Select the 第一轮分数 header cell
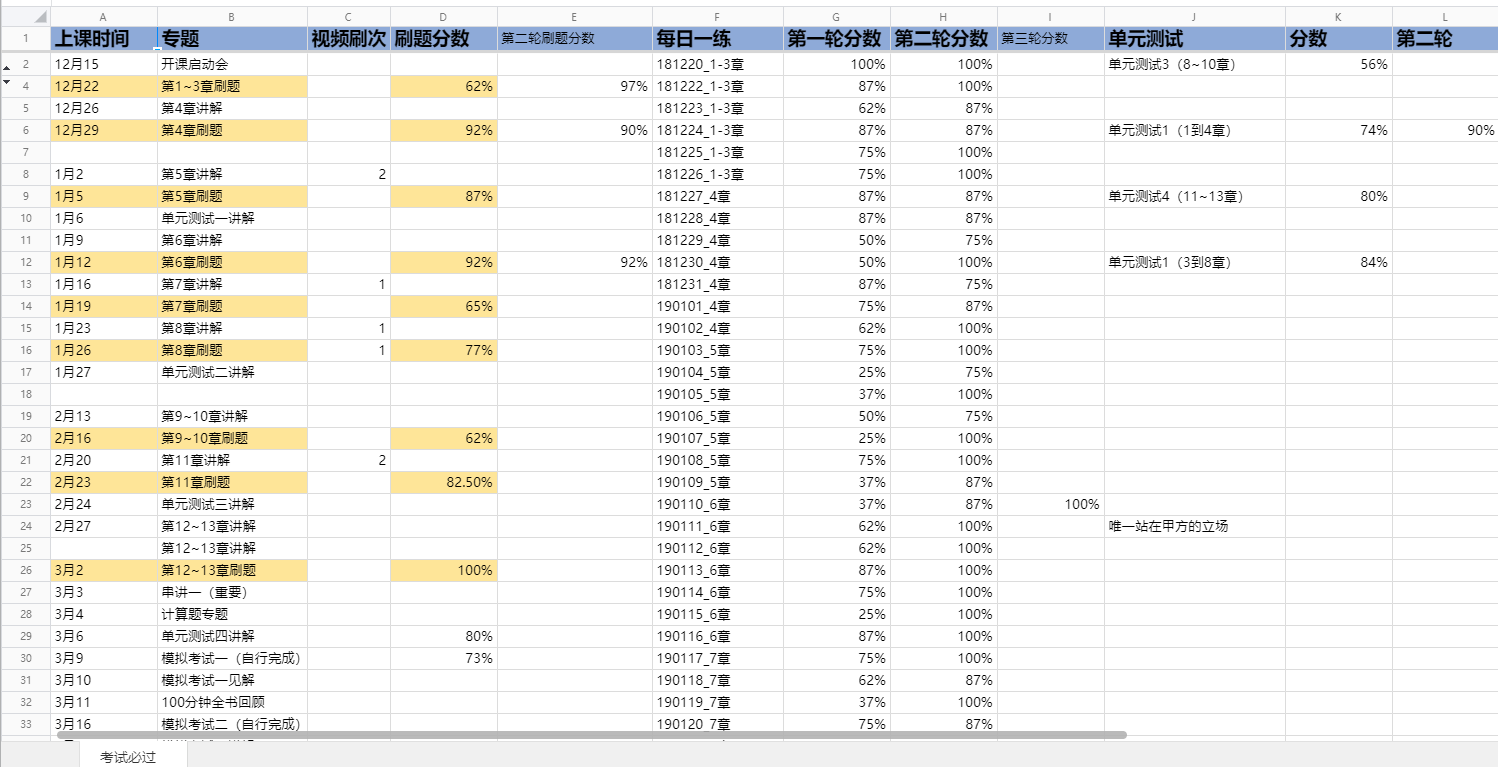This screenshot has height=767, width=1498. click(836, 39)
